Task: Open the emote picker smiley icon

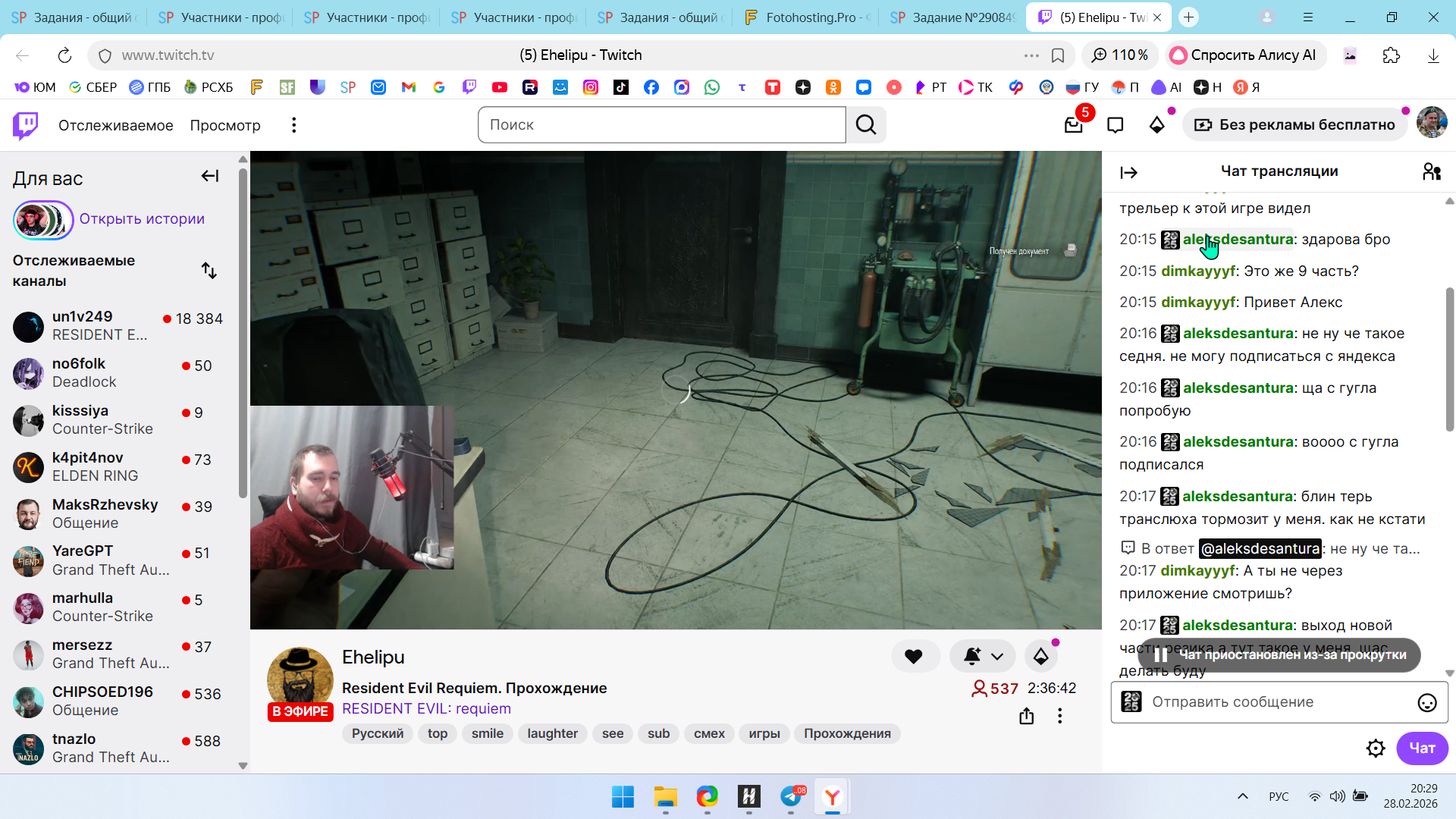Action: coord(1426,703)
